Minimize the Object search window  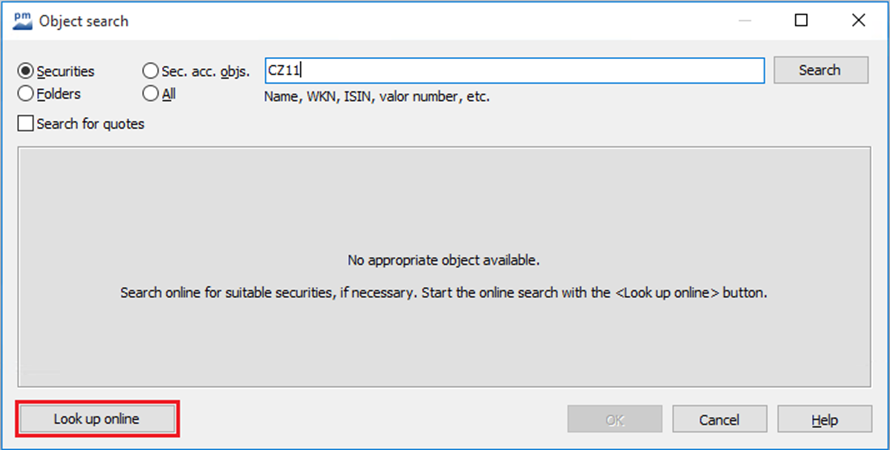click(x=745, y=20)
